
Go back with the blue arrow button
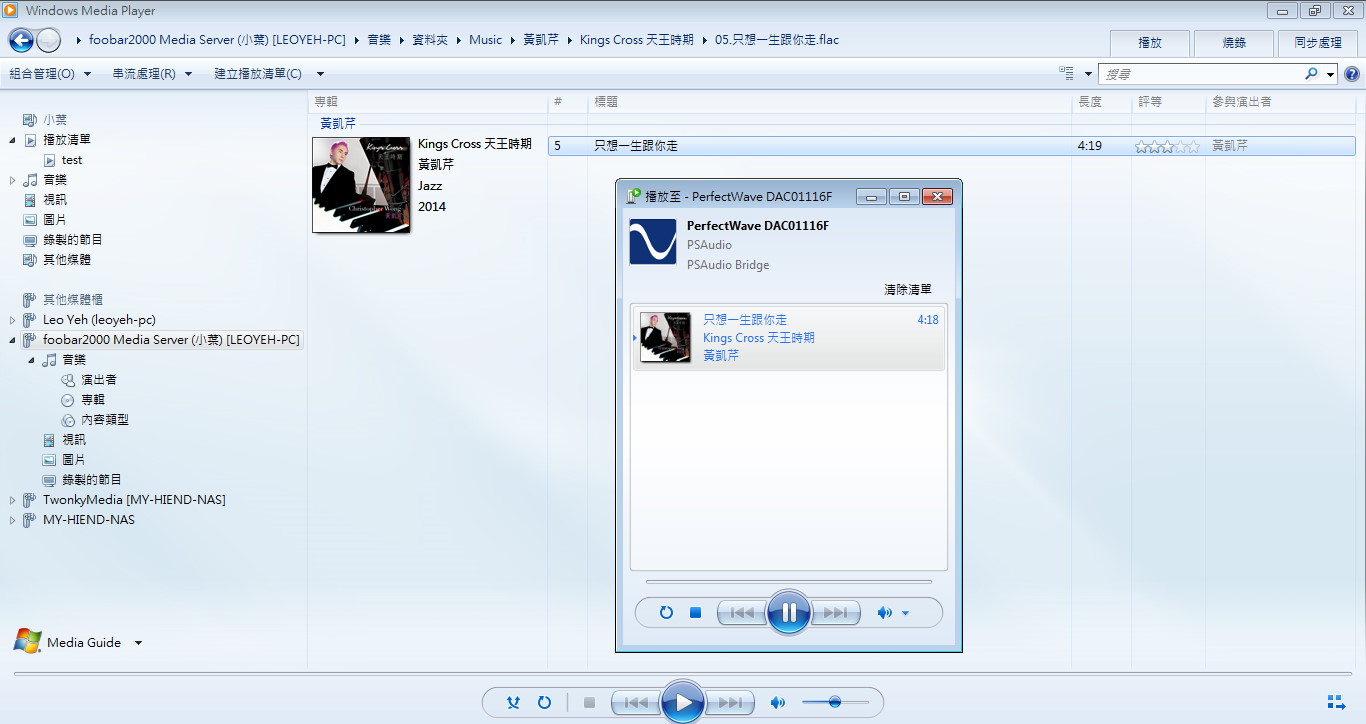coord(21,40)
